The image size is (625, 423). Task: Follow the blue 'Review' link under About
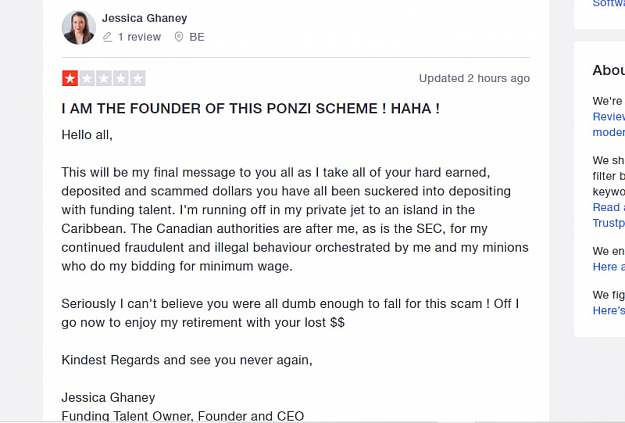(609, 116)
